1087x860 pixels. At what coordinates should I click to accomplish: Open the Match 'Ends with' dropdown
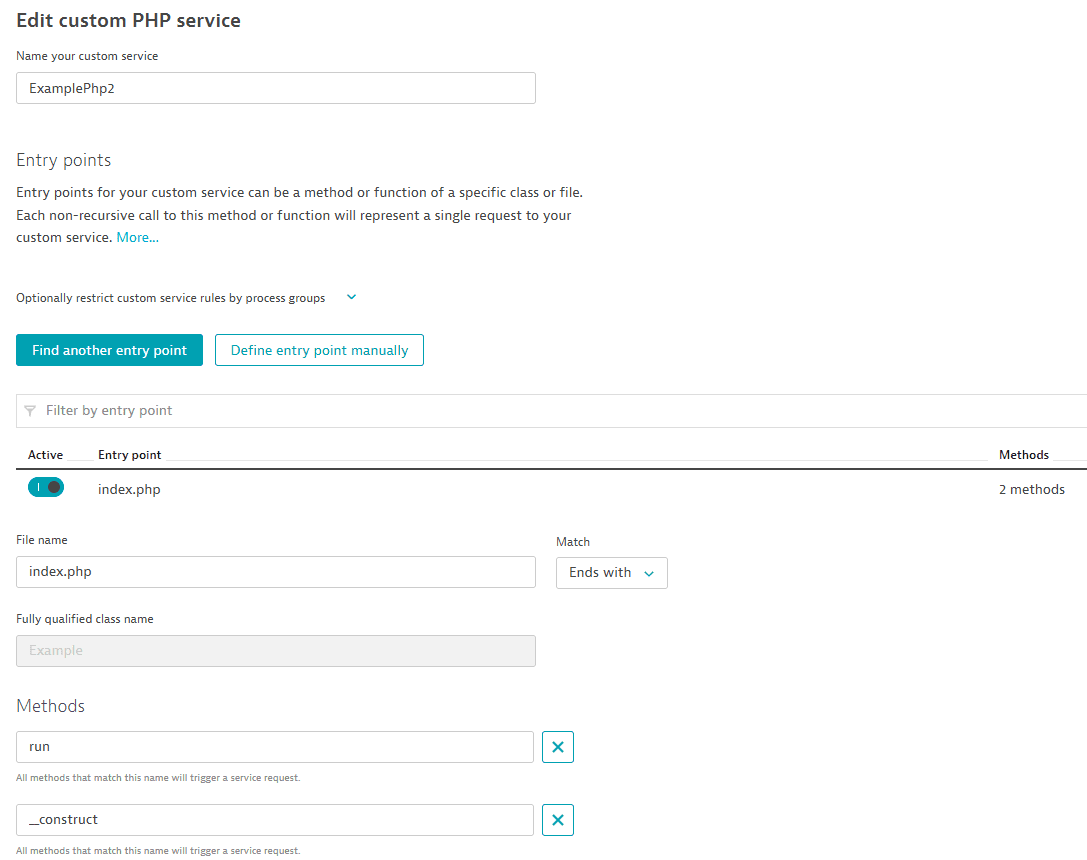[611, 573]
